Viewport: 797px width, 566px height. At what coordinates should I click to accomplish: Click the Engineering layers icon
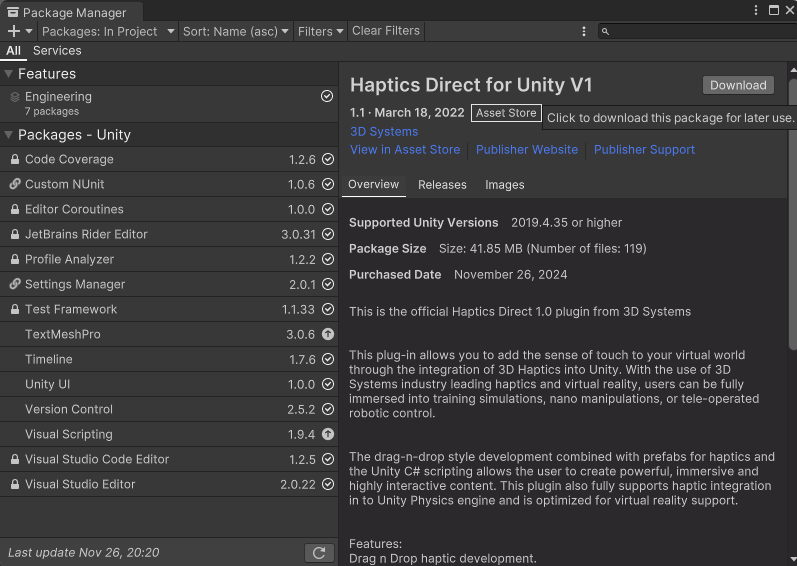[15, 97]
